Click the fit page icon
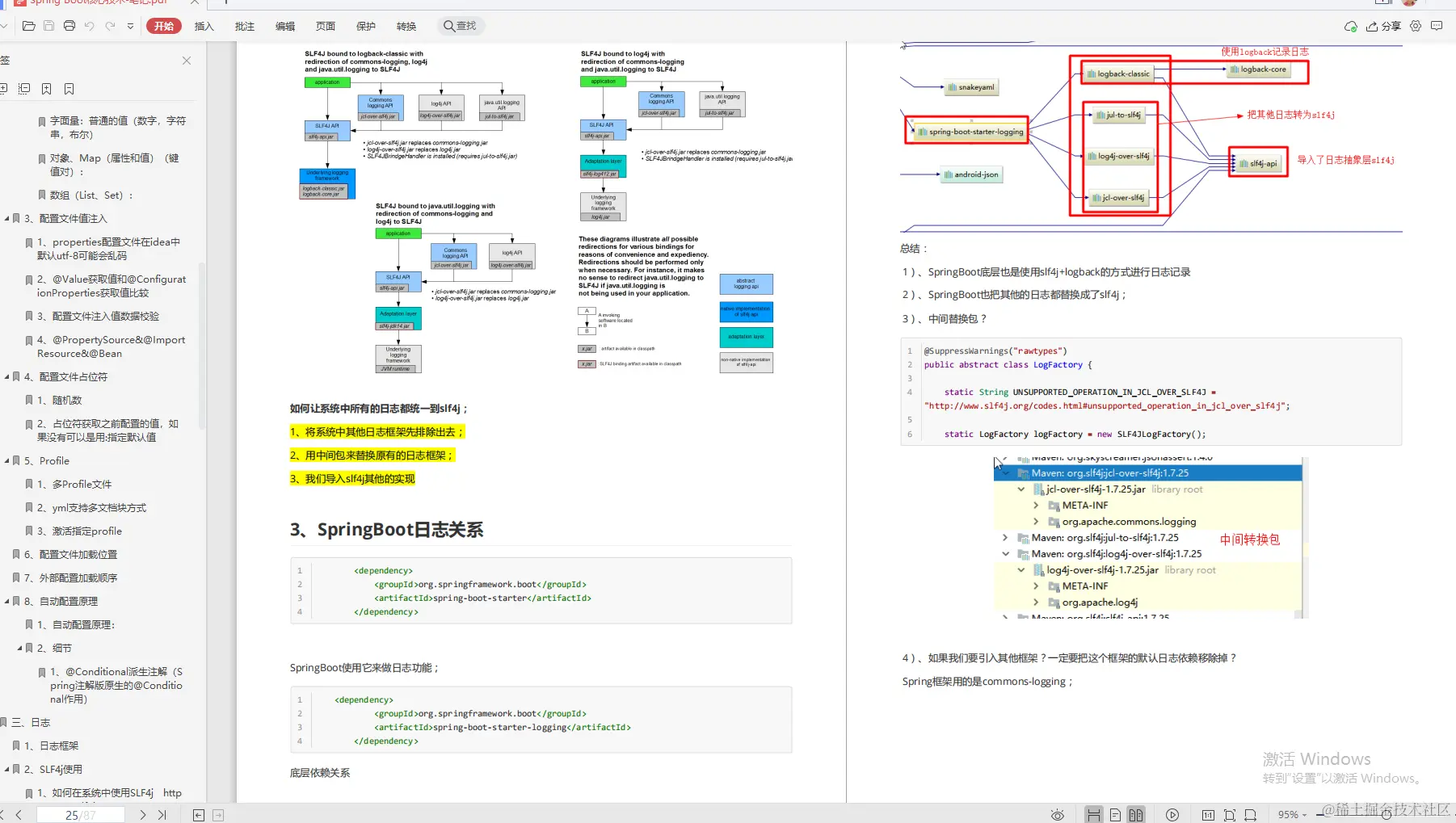Image resolution: width=1456 pixels, height=823 pixels. (x=1230, y=815)
